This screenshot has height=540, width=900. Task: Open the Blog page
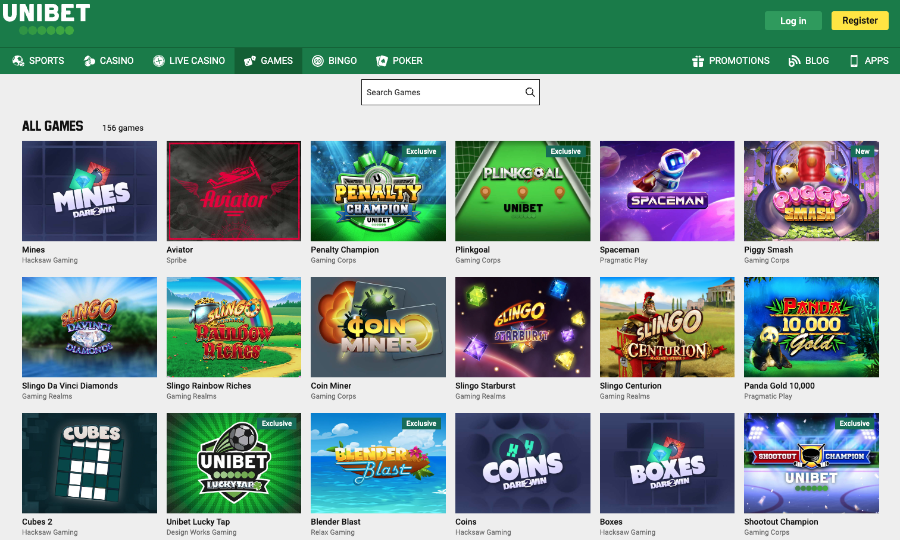coord(808,61)
